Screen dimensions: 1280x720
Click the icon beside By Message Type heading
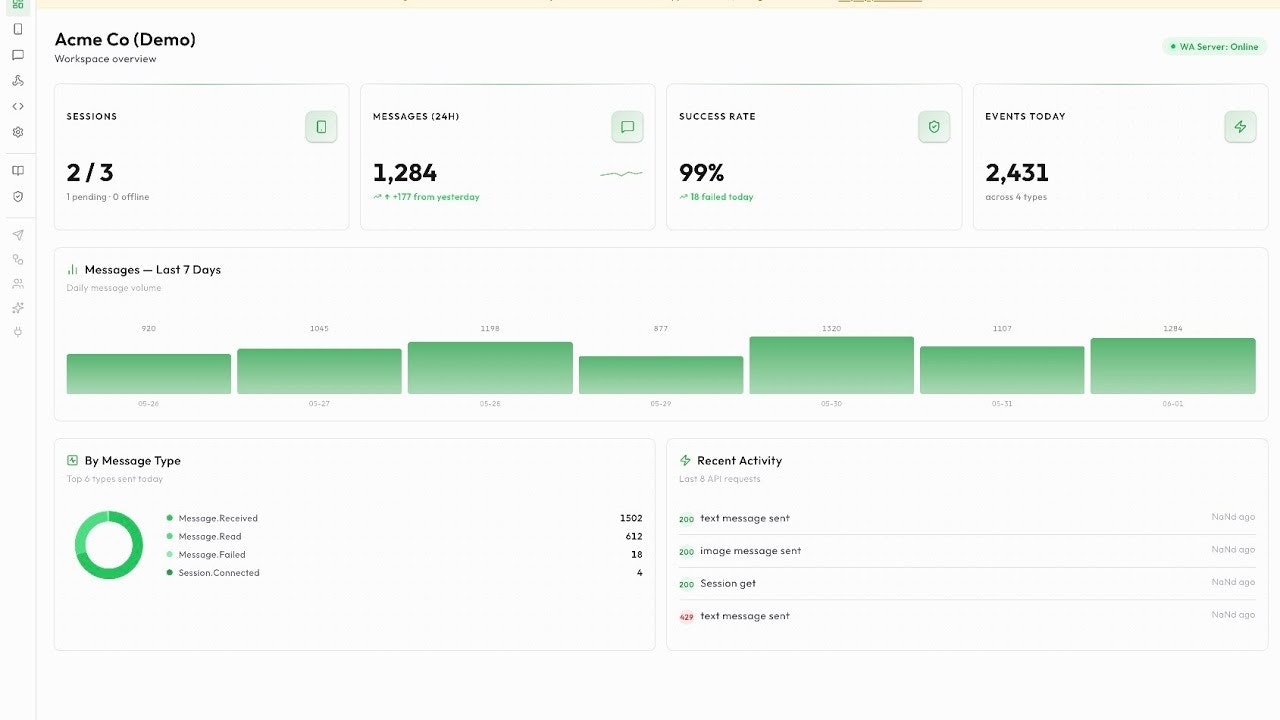tap(72, 461)
